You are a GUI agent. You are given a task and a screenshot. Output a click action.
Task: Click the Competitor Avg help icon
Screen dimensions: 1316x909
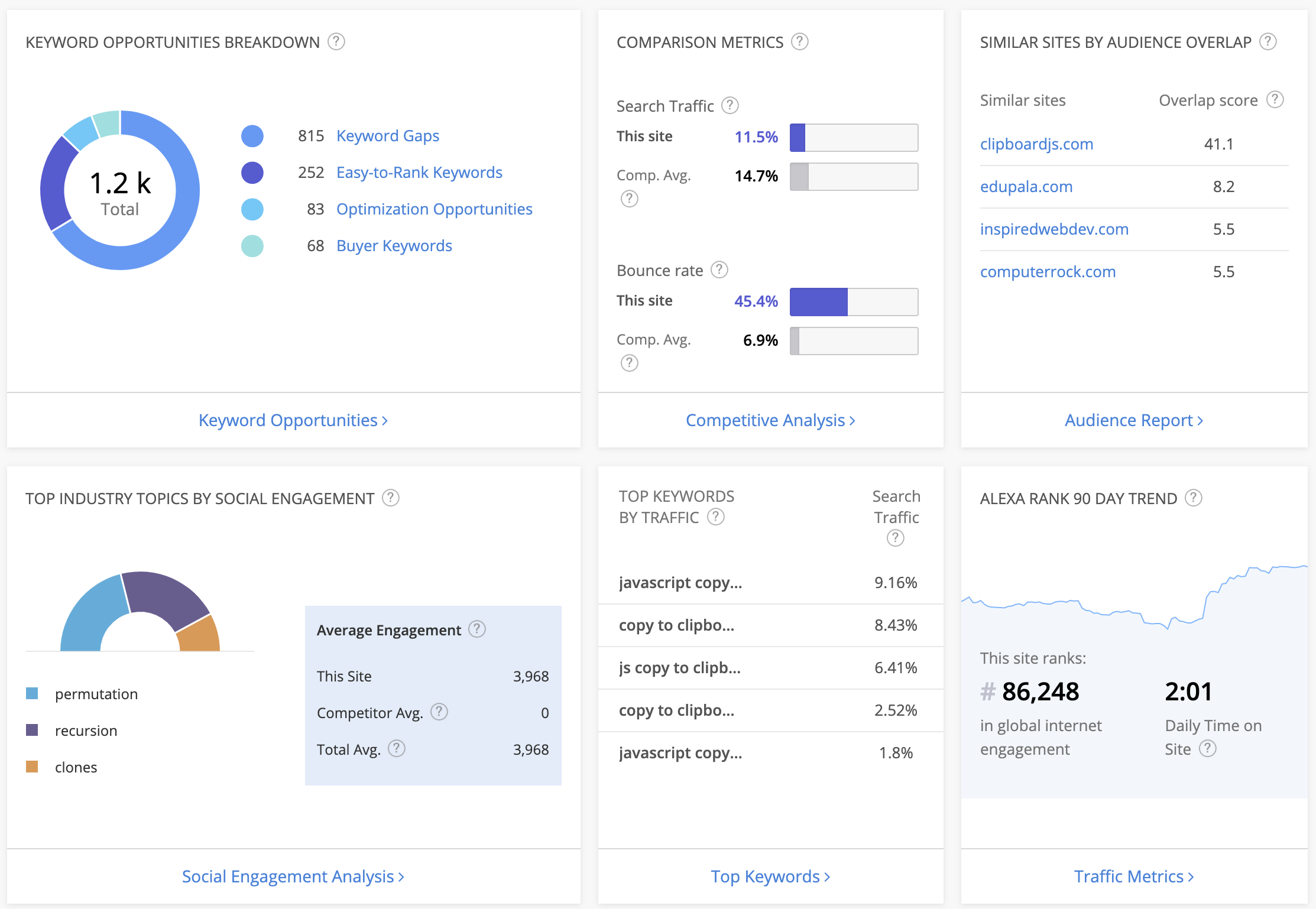(x=439, y=712)
